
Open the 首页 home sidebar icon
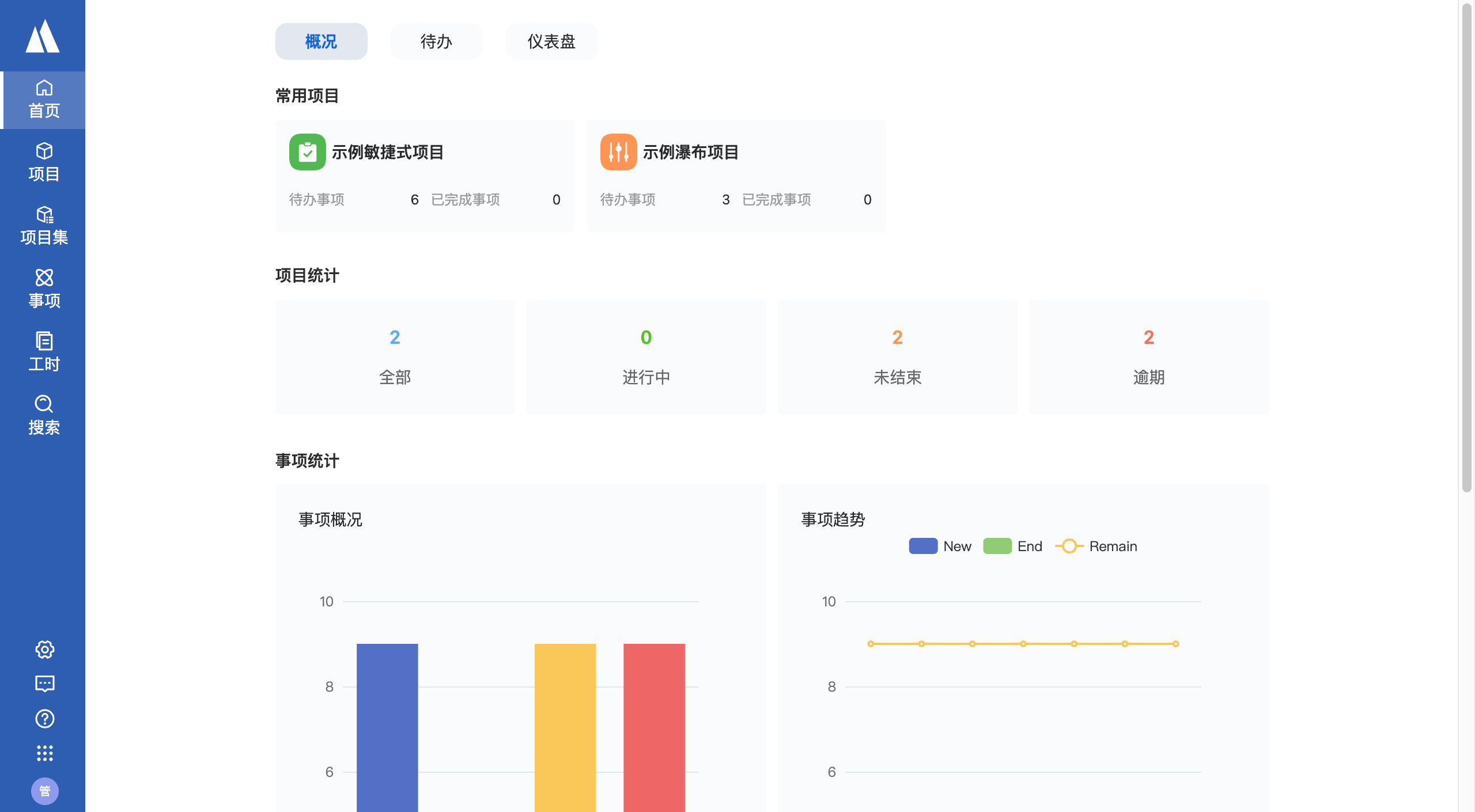(x=44, y=100)
